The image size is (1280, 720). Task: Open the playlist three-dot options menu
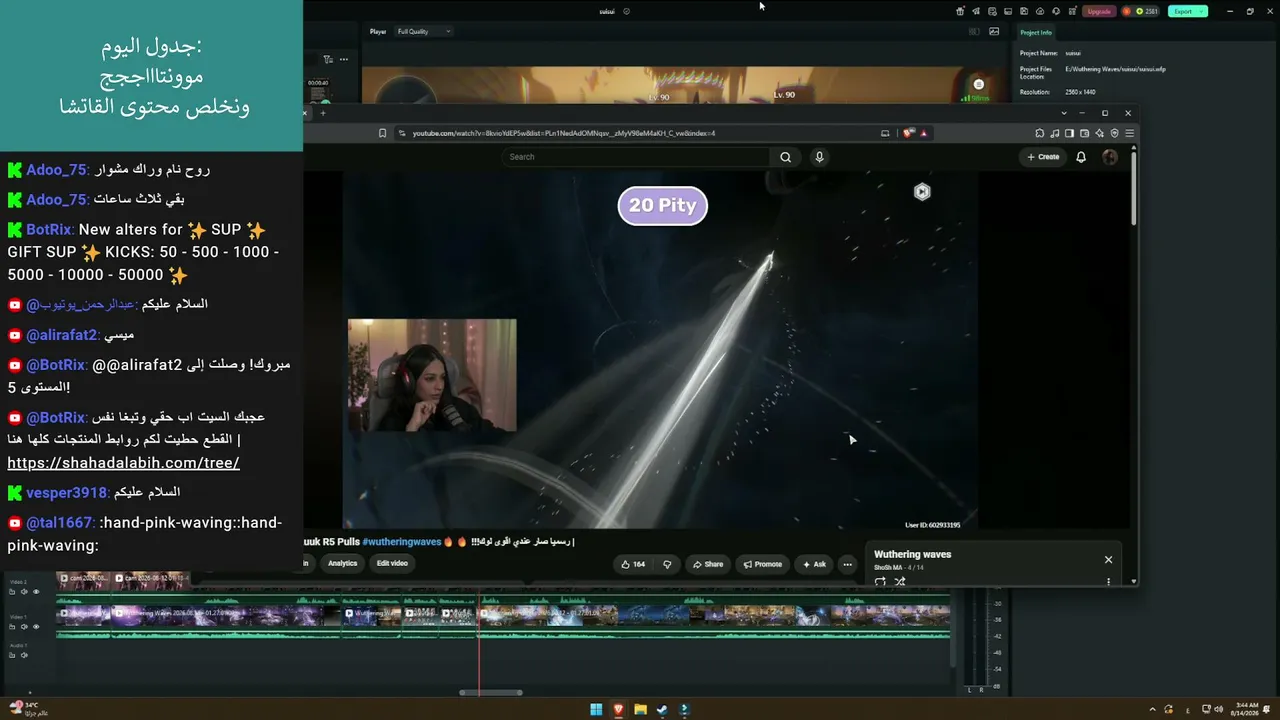pyautogui.click(x=1108, y=581)
